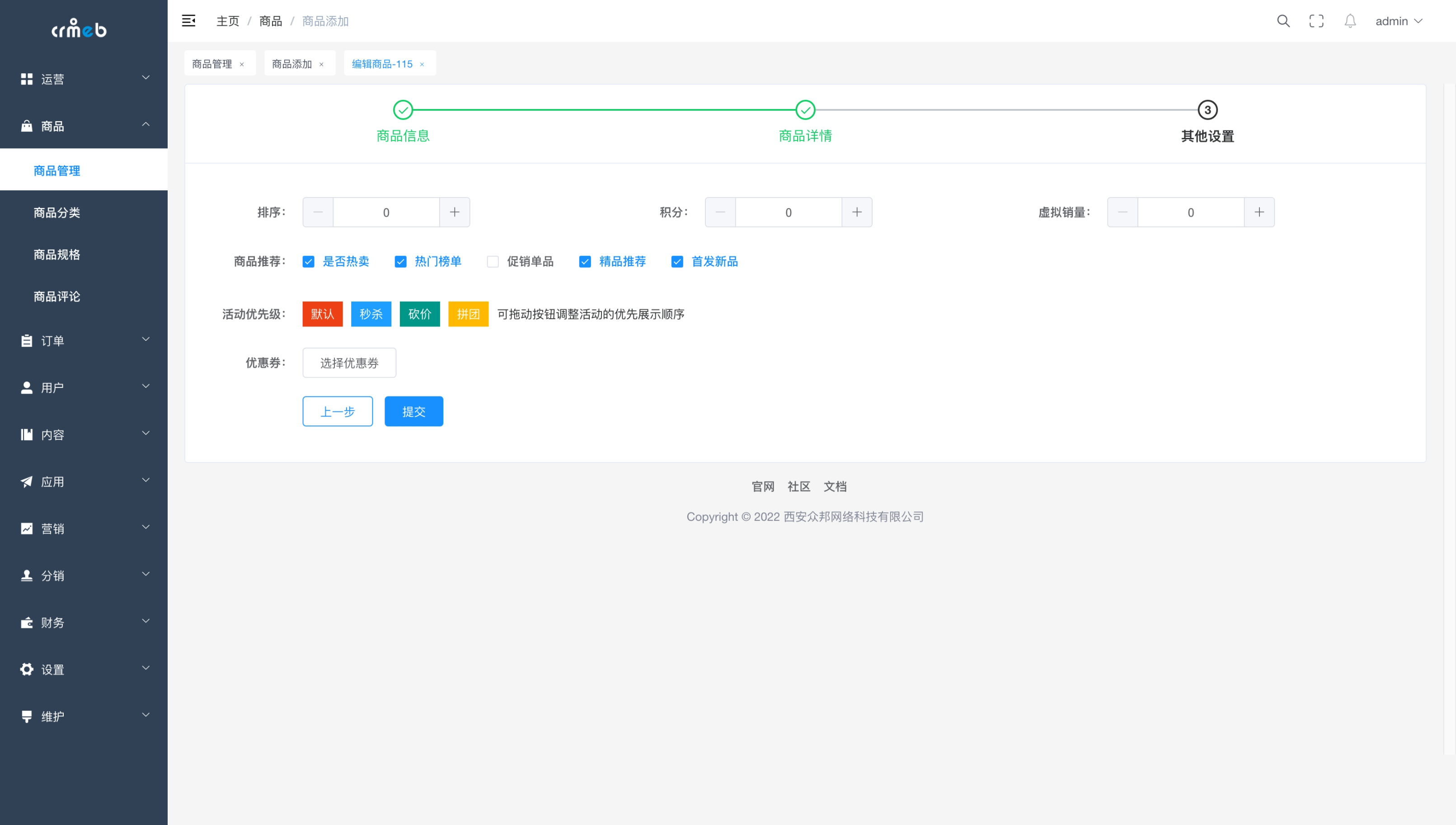The height and width of the screenshot is (825, 1456).
Task: Open 商品评论 in the sidebar
Action: [x=84, y=296]
